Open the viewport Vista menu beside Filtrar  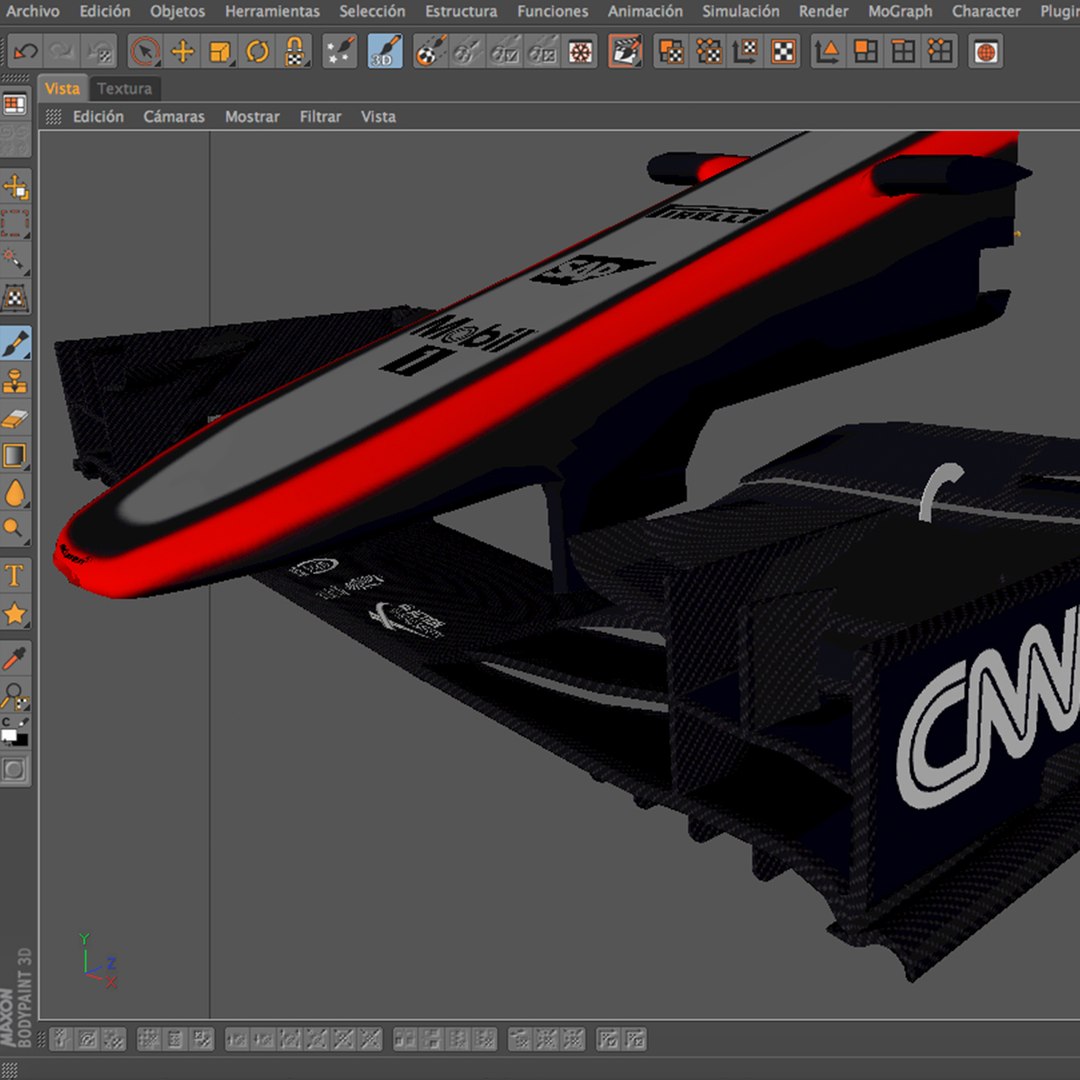pos(378,116)
